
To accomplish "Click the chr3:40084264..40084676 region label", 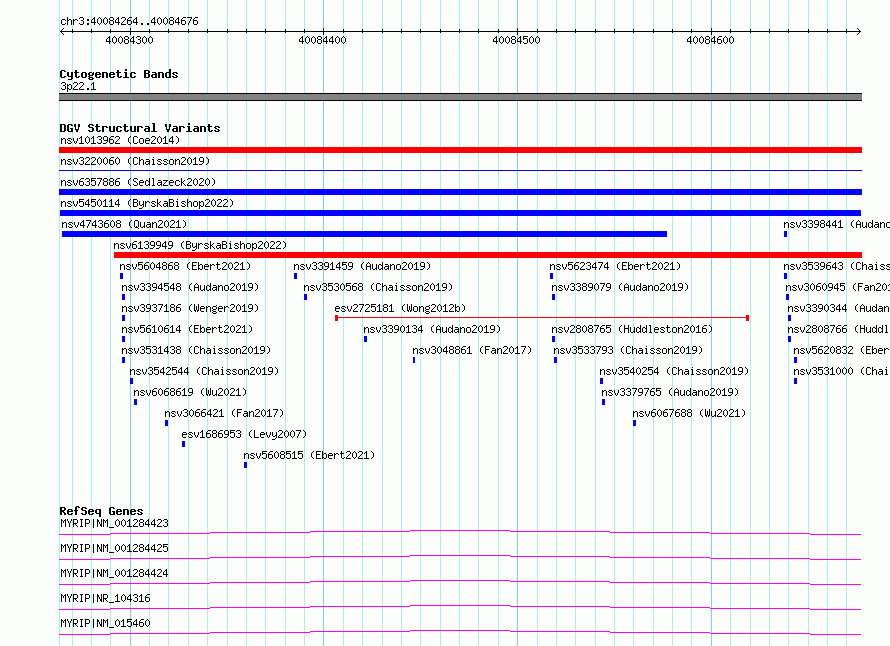I will (129, 21).
